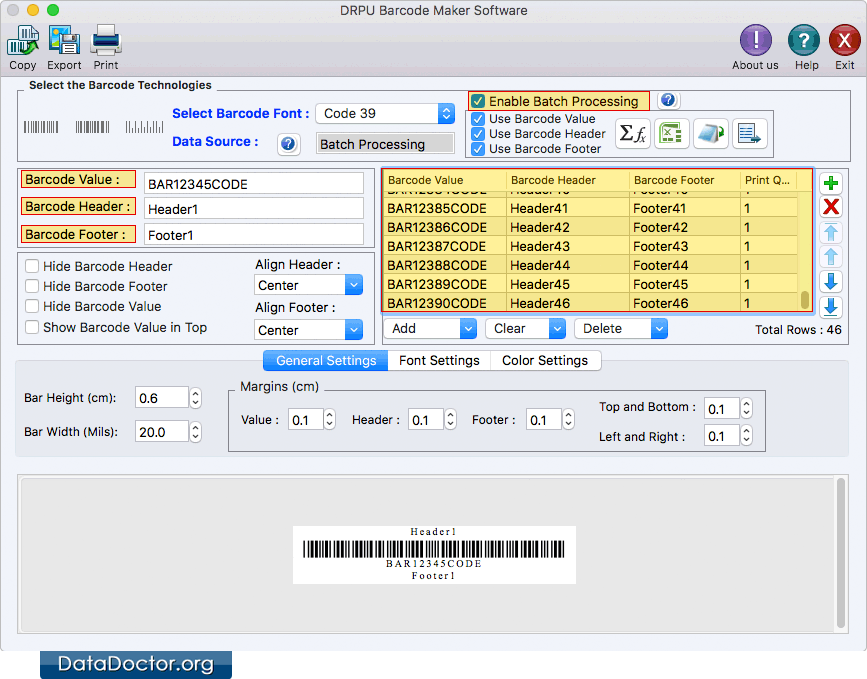Click the move row up arrow

click(x=831, y=257)
